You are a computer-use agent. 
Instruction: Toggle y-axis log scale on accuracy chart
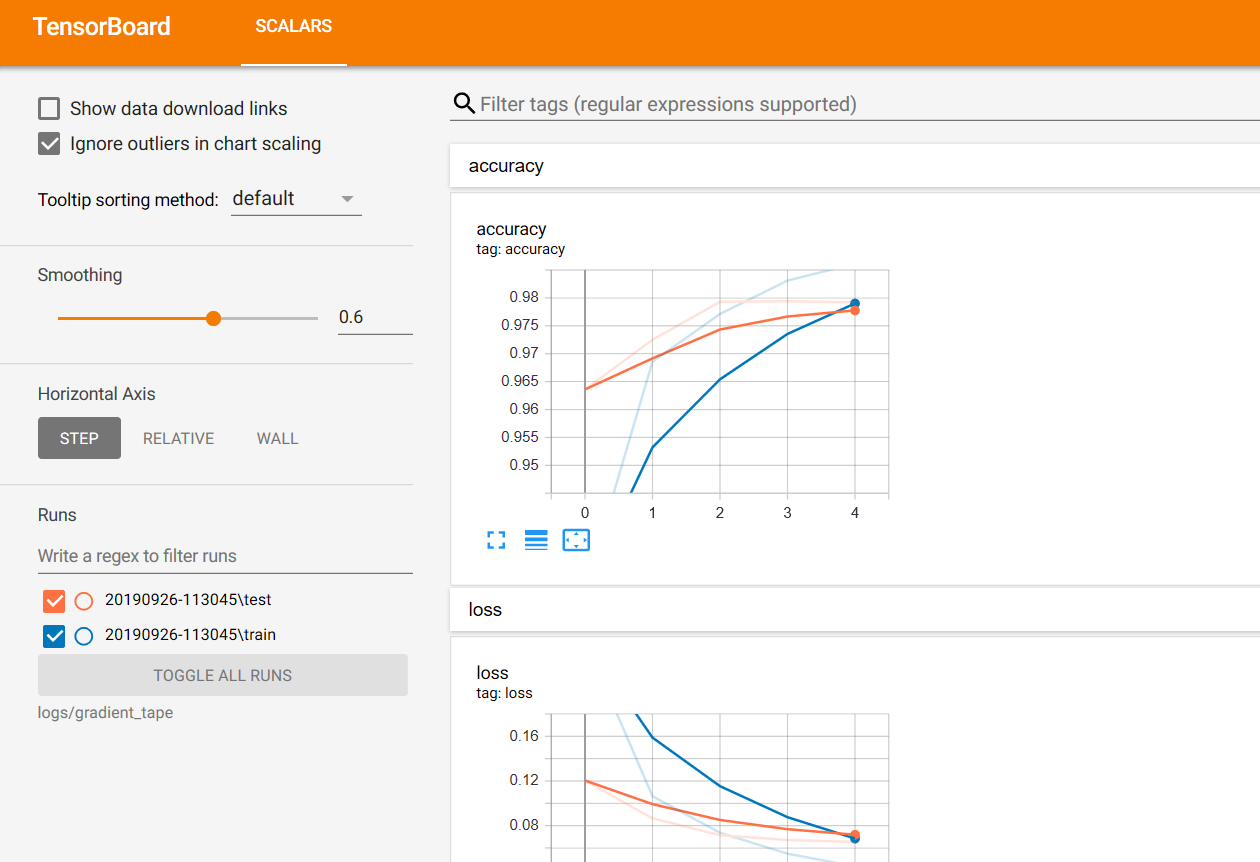pos(536,541)
